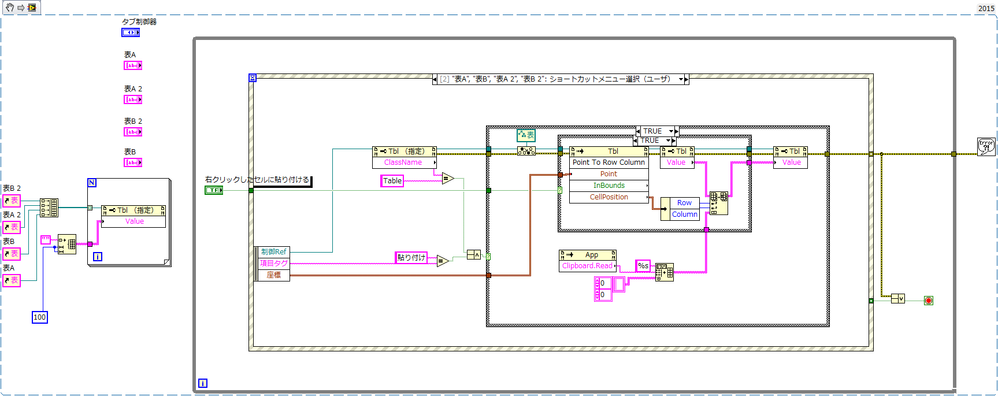This screenshot has width=998, height=396.
Task: Select the 表A 2 string terminal
Action: [x=132, y=99]
